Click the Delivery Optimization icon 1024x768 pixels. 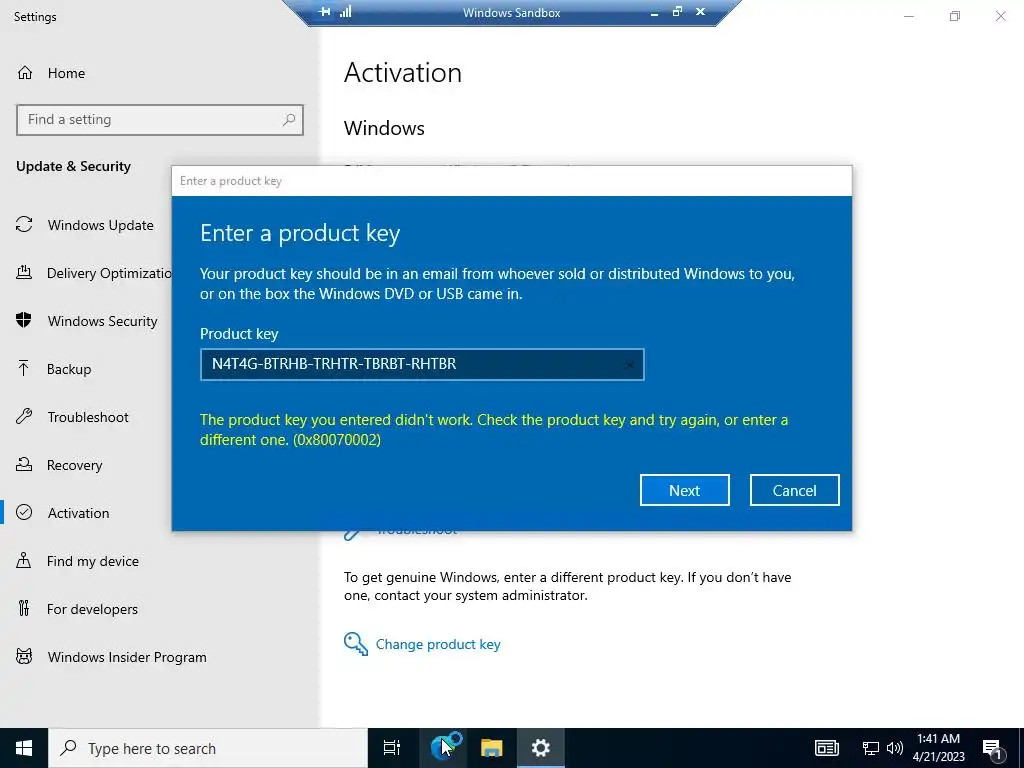pos(24,272)
